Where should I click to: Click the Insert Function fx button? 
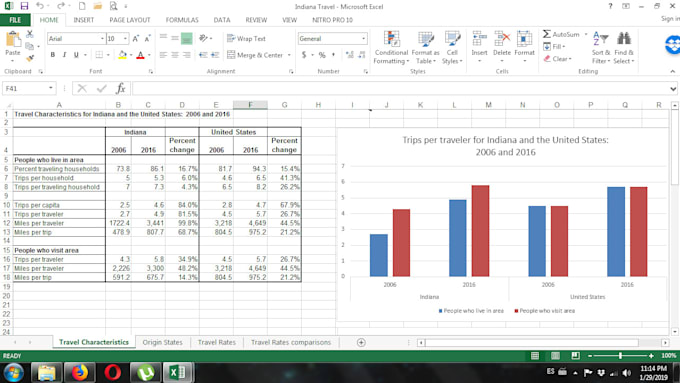pyautogui.click(x=121, y=88)
